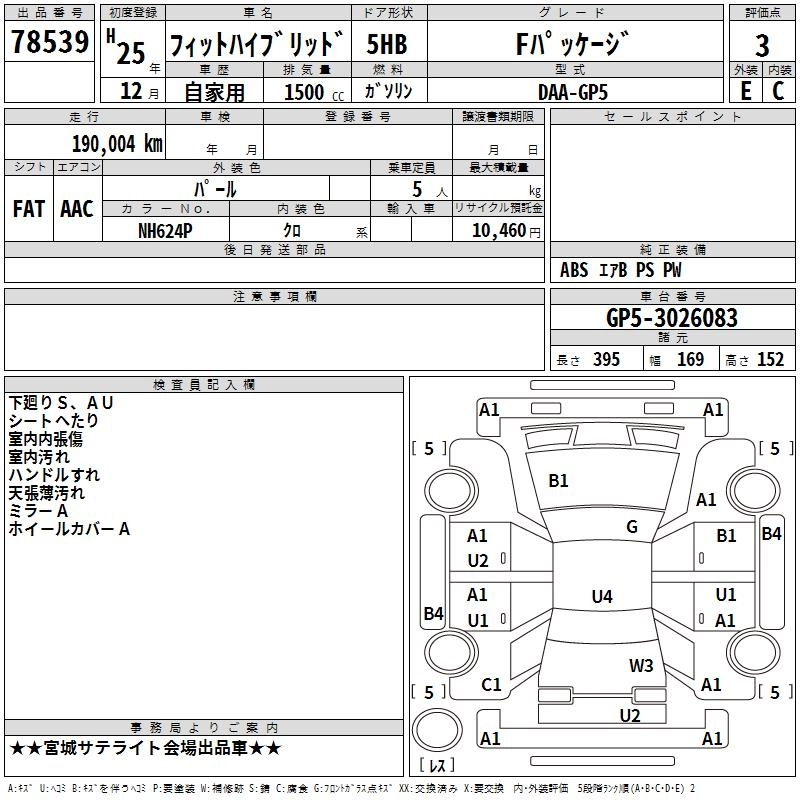Select the U4 roof dent mark
Viewport: 800px width, 800px height.
tap(602, 596)
